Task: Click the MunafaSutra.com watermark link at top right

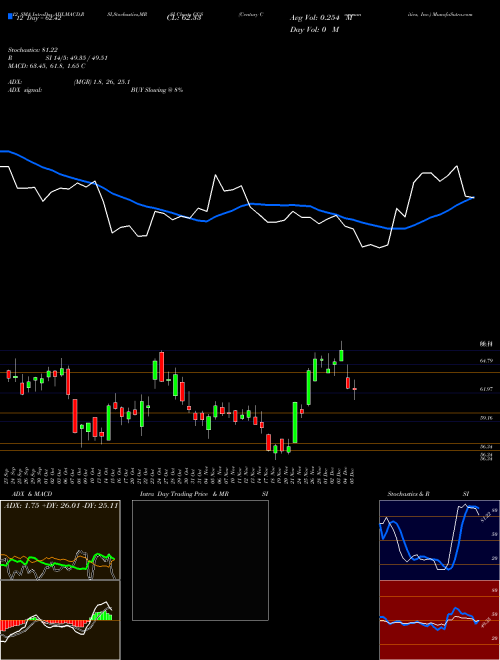Action: (x=455, y=14)
